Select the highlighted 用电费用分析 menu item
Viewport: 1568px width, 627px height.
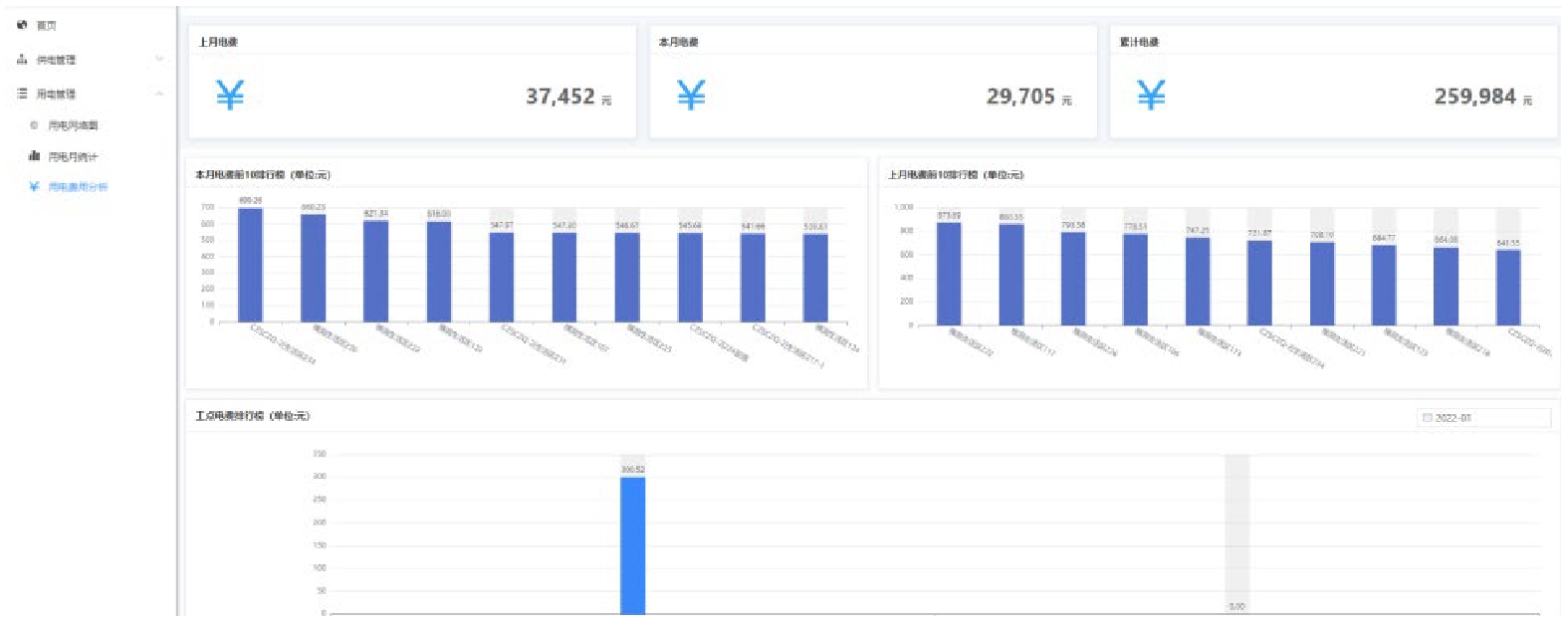[78, 187]
